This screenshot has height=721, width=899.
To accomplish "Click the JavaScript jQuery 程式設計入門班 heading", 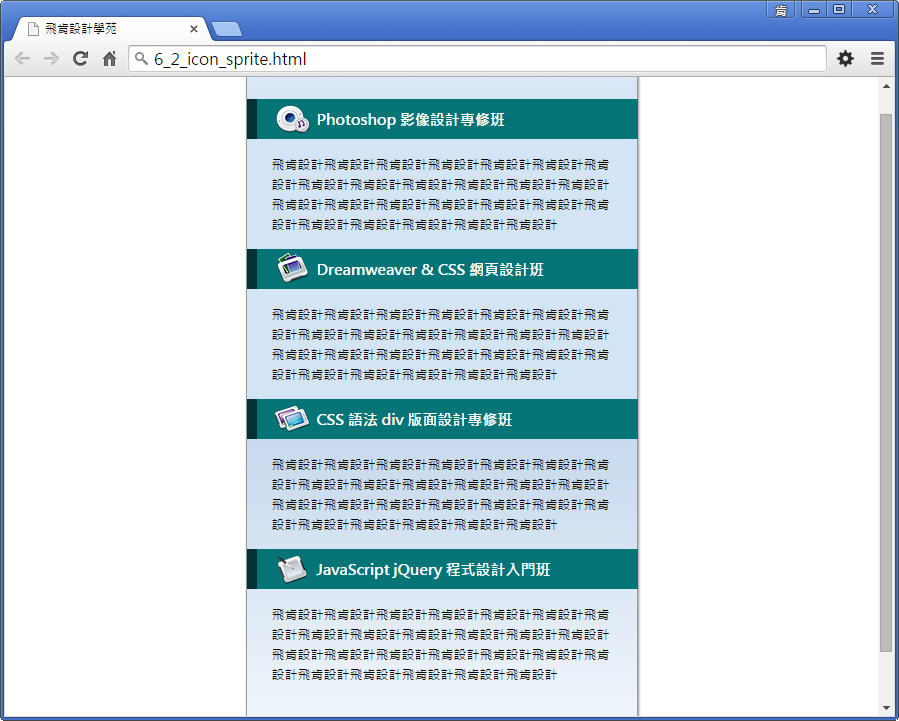I will [433, 570].
